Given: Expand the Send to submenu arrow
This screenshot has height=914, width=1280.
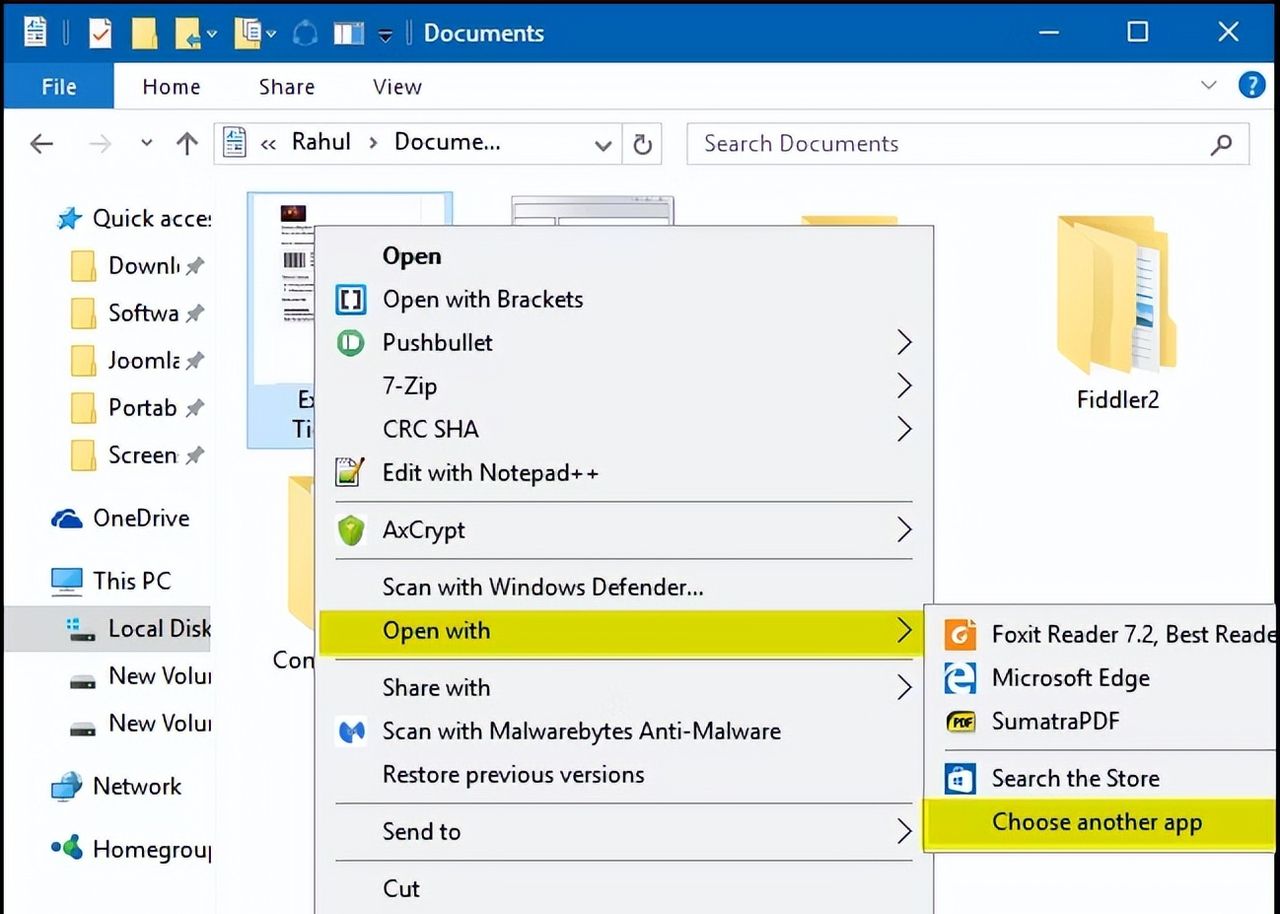Looking at the screenshot, I should click(x=904, y=831).
